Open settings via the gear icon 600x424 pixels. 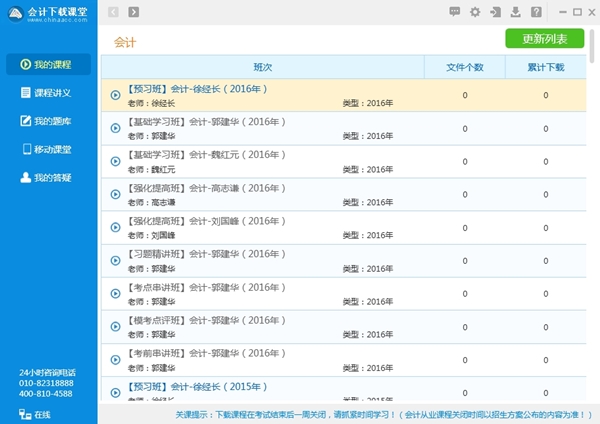(475, 12)
